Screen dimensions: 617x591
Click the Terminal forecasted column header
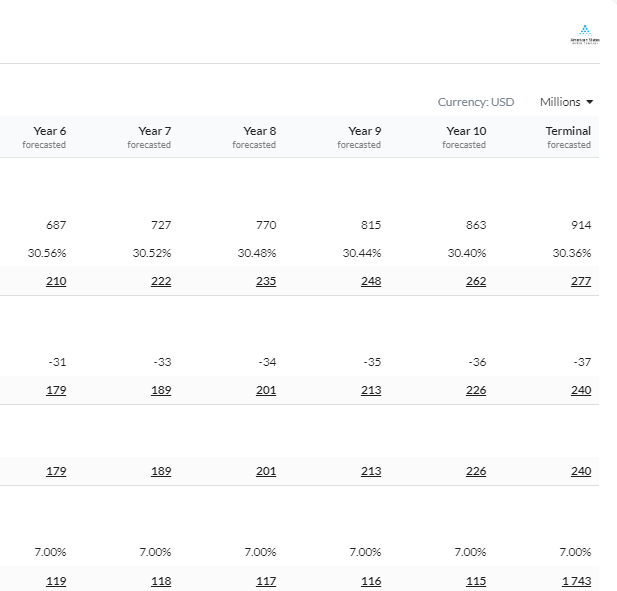pyautogui.click(x=568, y=137)
